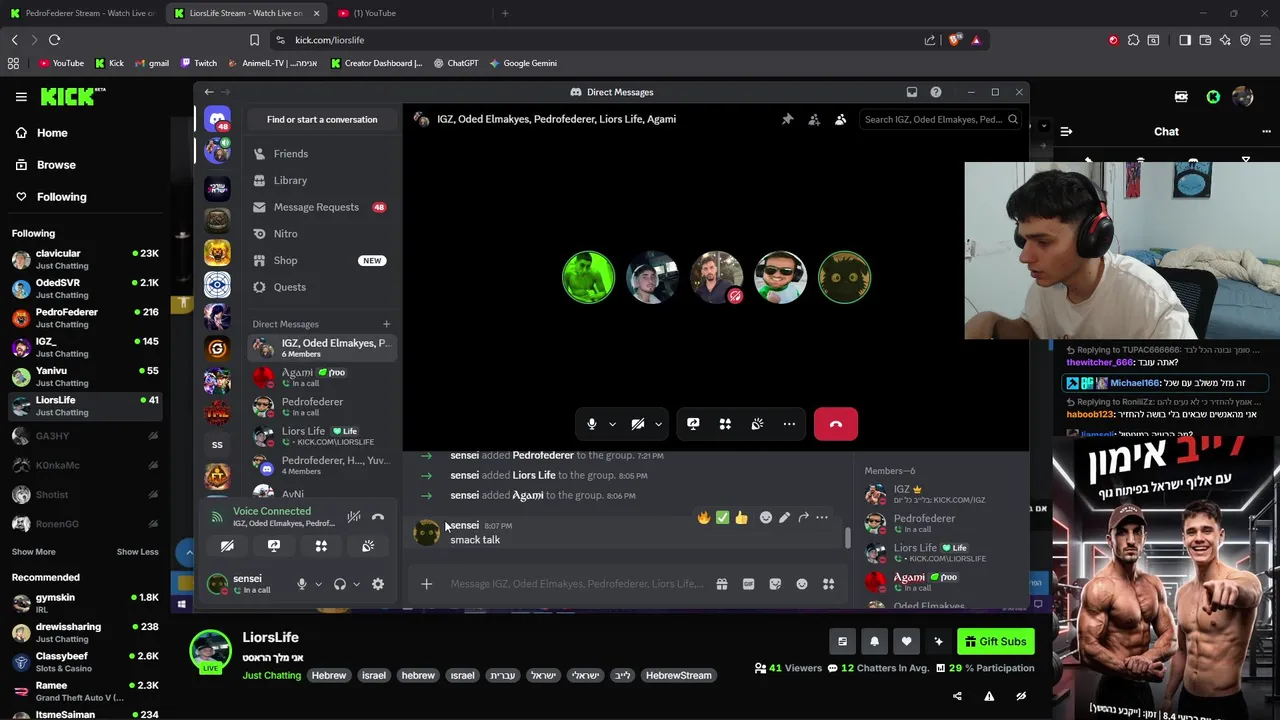The height and width of the screenshot is (720, 1280).
Task: Select the Liors Life direct message
Action: click(321, 436)
